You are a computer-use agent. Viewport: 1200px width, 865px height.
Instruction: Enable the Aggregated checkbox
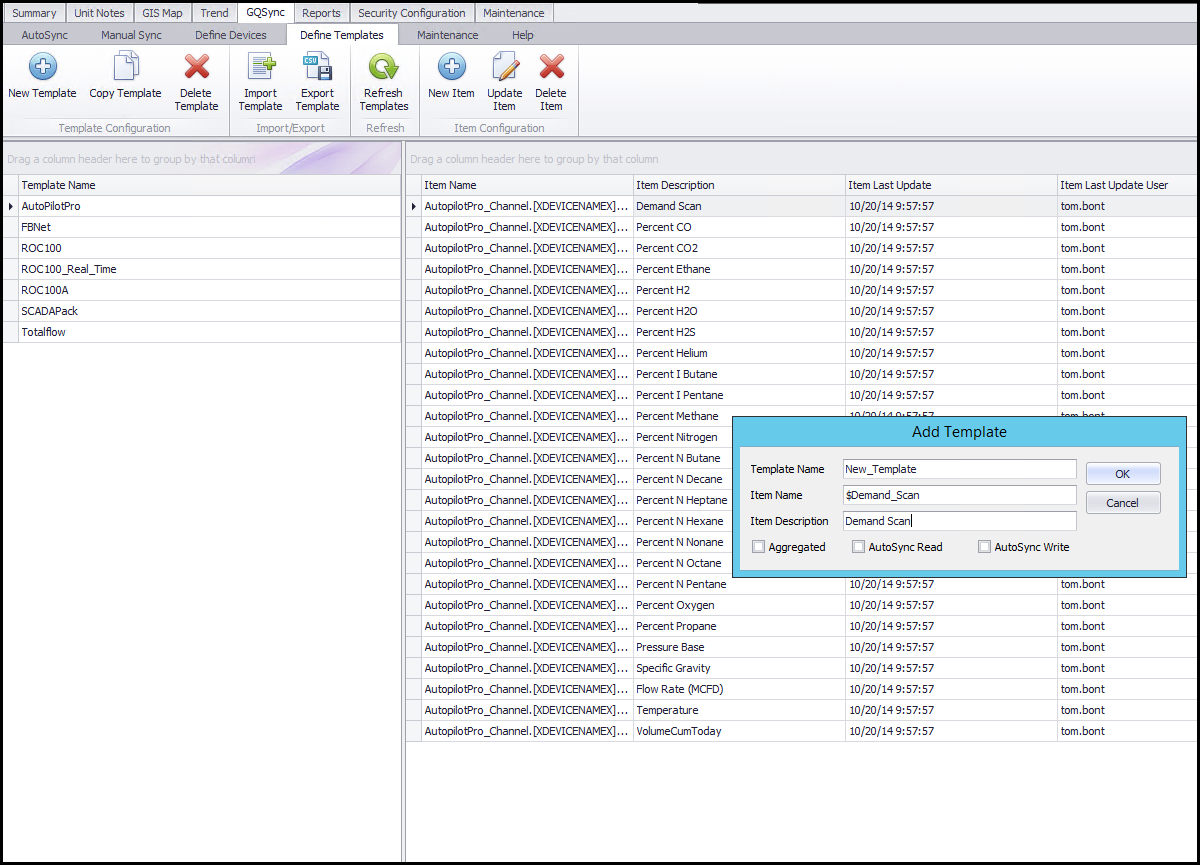759,547
